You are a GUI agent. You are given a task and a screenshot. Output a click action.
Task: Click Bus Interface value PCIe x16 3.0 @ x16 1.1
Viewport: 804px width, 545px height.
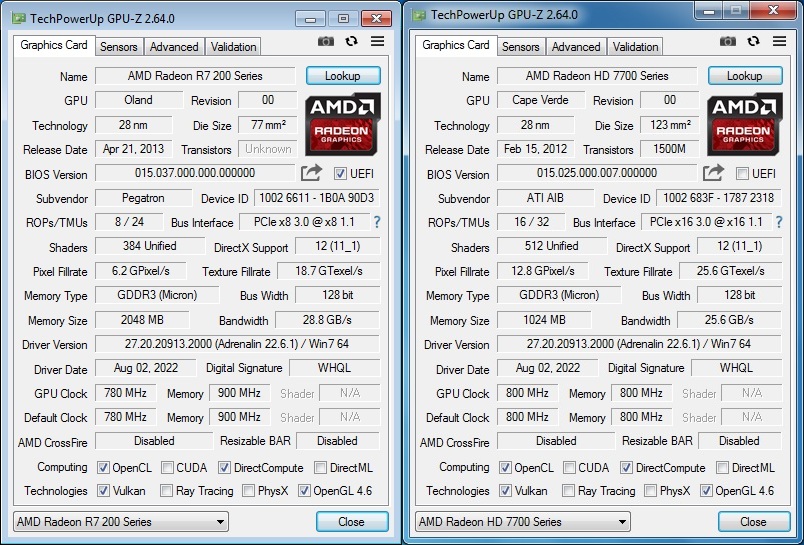tap(707, 222)
